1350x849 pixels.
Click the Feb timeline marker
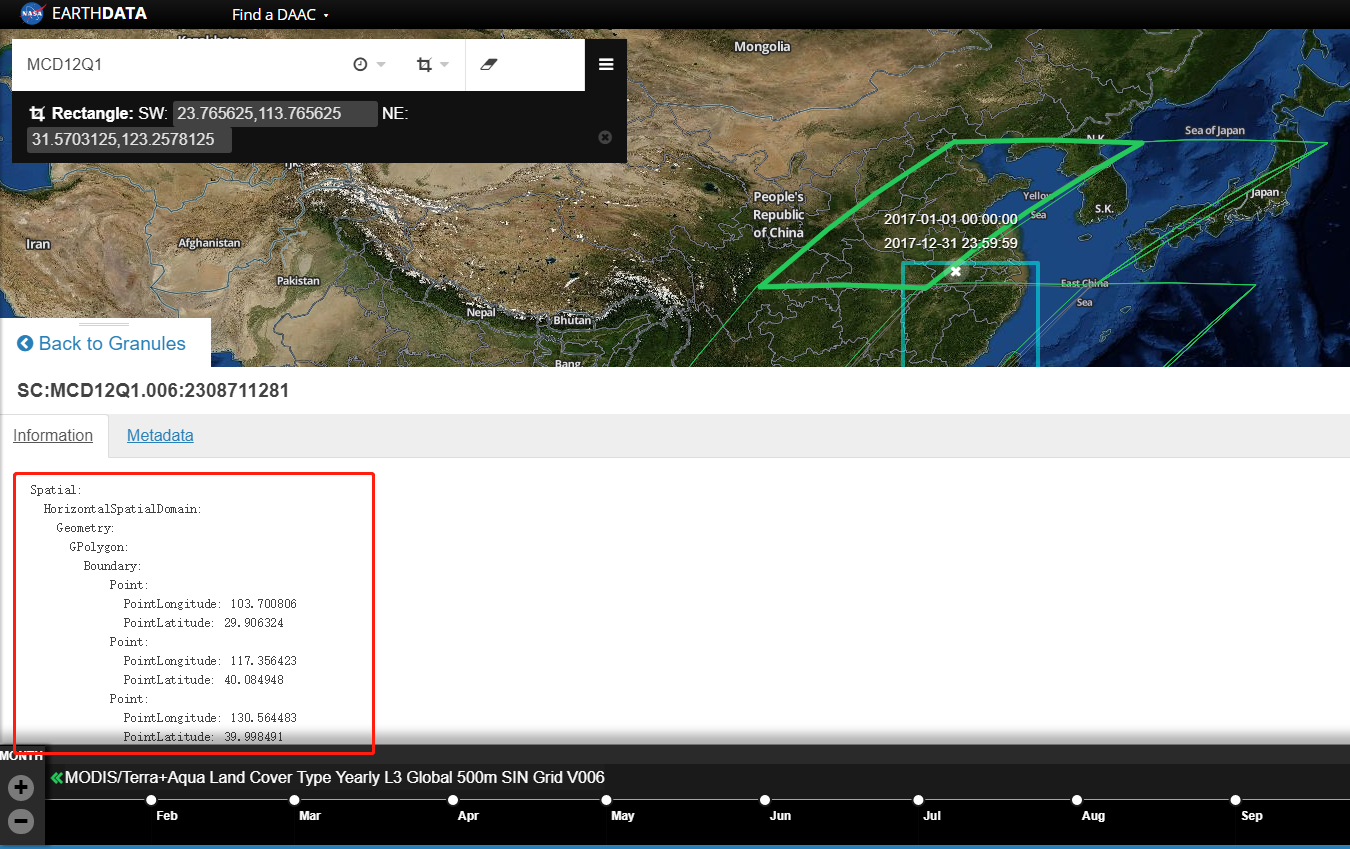[151, 800]
